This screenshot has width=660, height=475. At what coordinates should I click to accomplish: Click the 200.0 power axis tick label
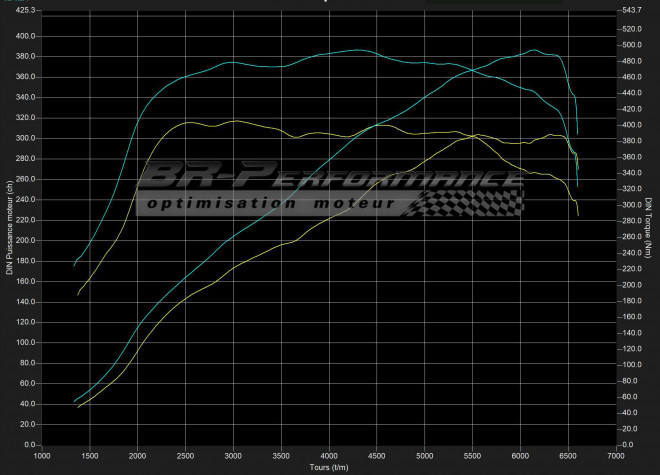(x=21, y=241)
